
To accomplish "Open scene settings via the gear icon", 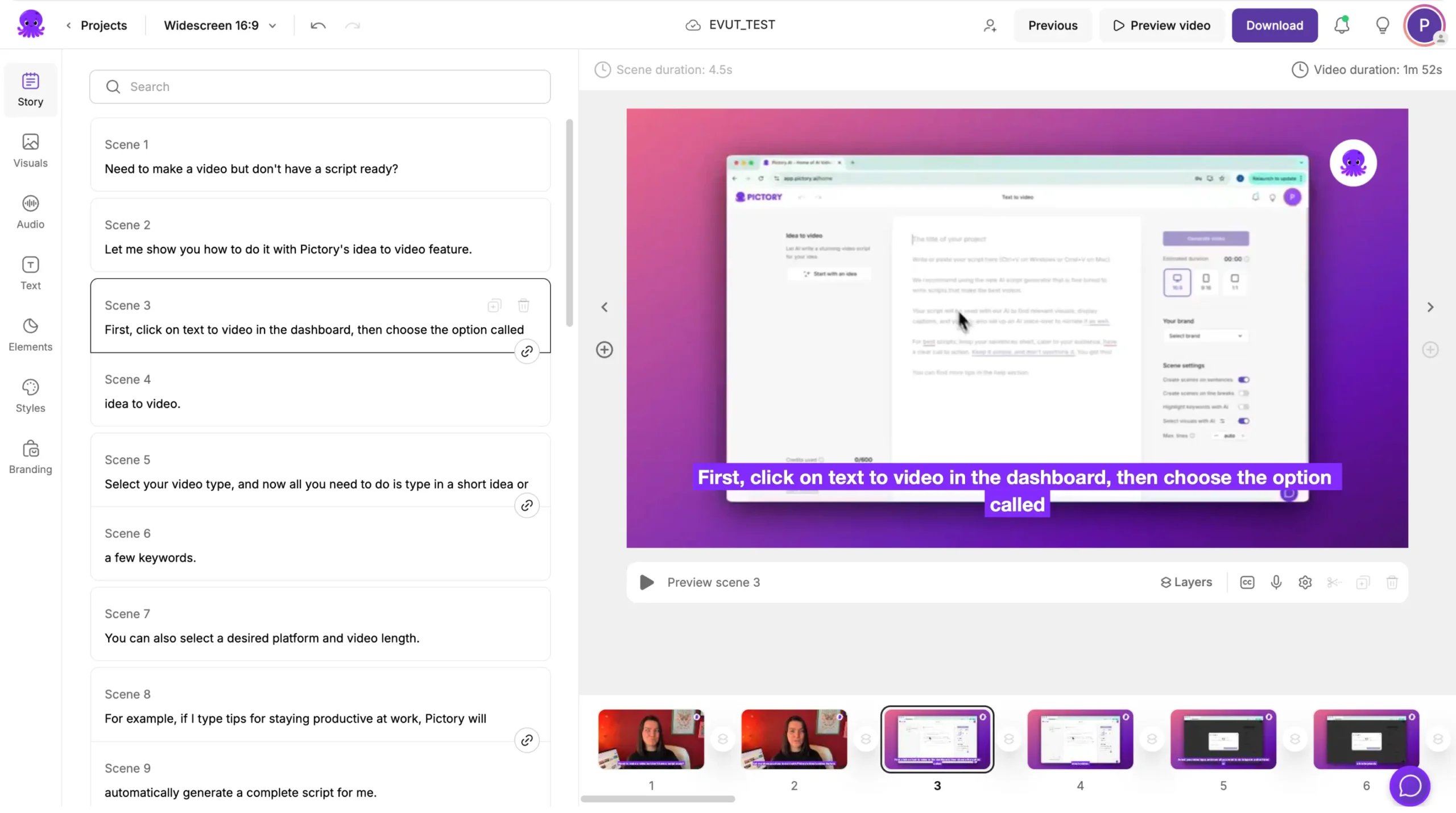I will click(1305, 582).
